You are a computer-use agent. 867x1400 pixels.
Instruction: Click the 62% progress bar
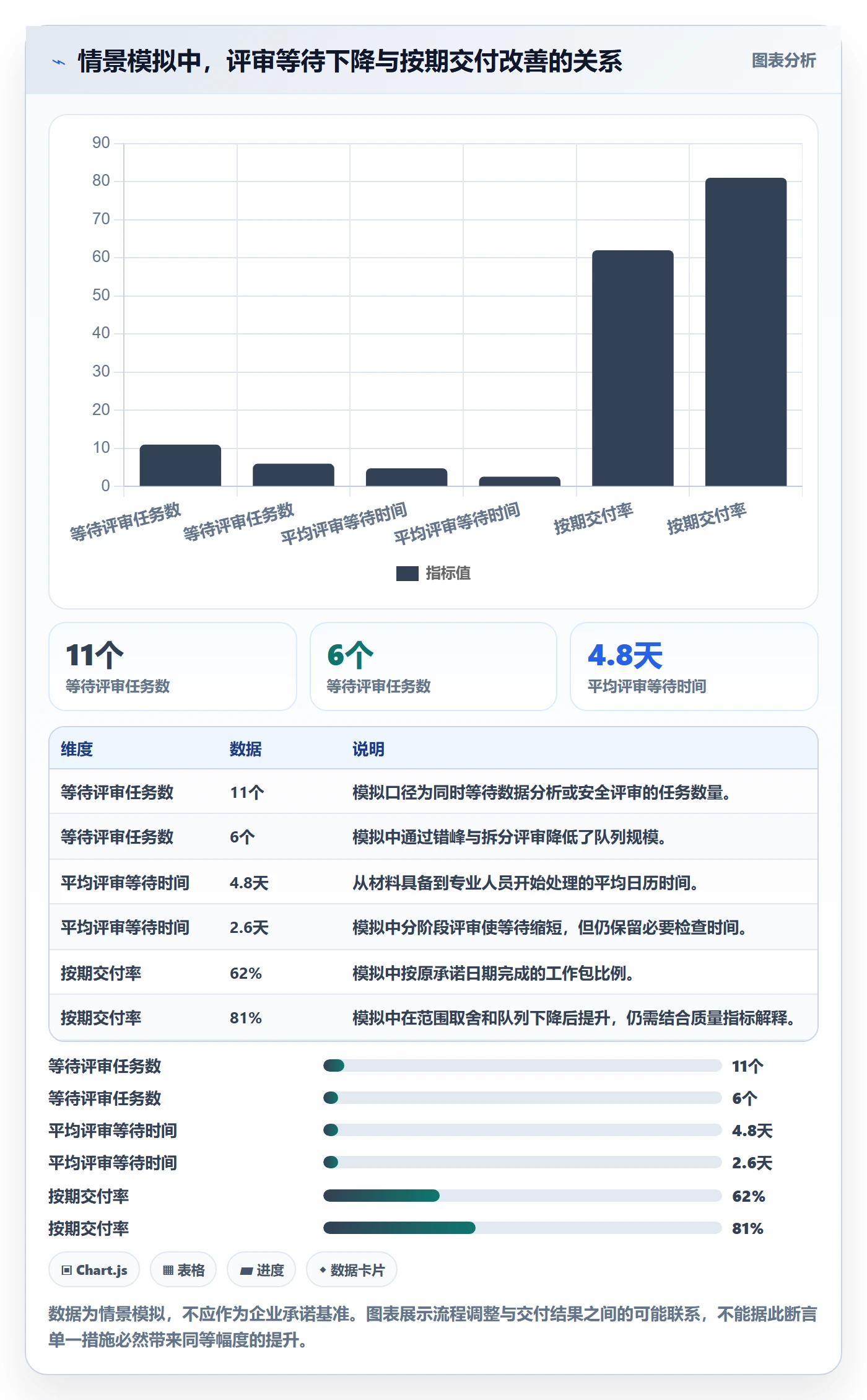tap(522, 1196)
